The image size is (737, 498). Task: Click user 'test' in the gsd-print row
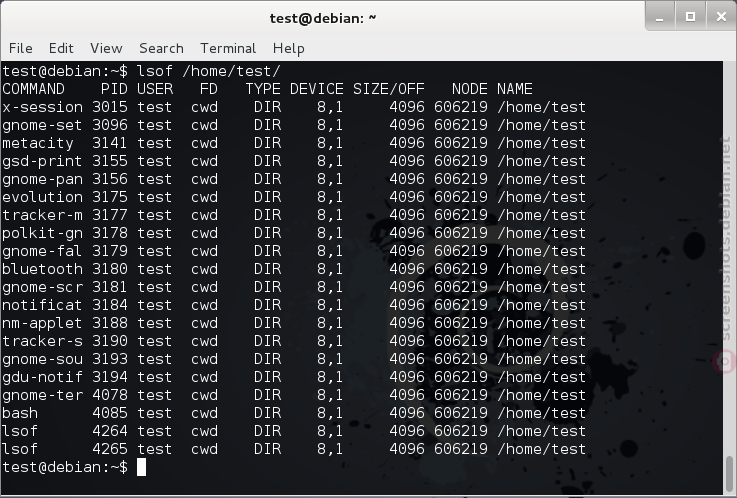point(155,161)
